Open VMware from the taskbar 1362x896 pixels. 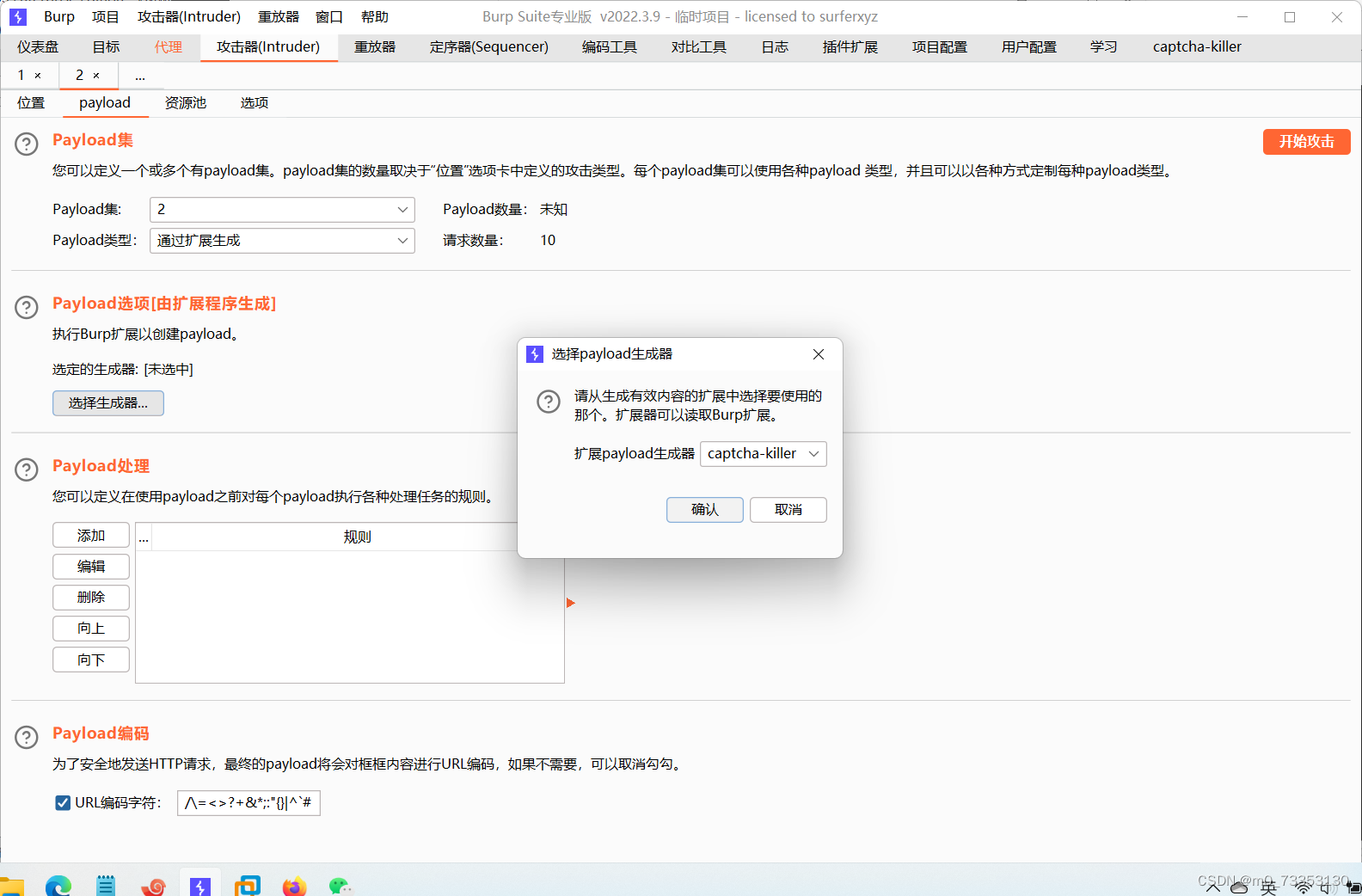[x=248, y=886]
